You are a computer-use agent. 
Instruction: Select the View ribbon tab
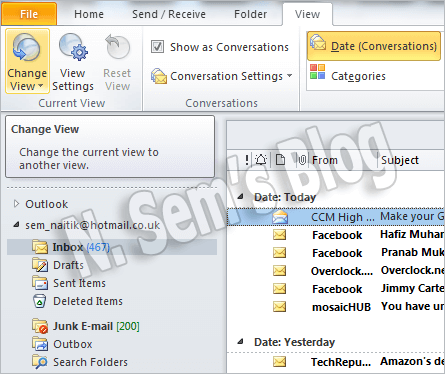pyautogui.click(x=307, y=14)
